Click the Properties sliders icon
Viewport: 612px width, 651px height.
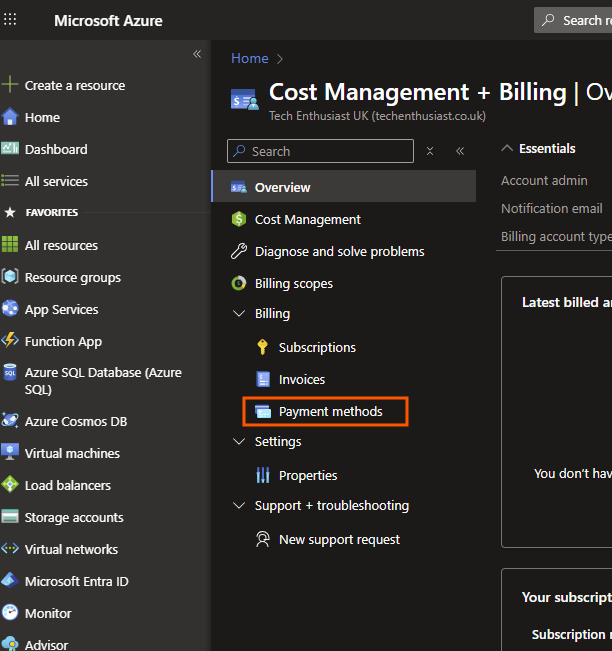(263, 475)
